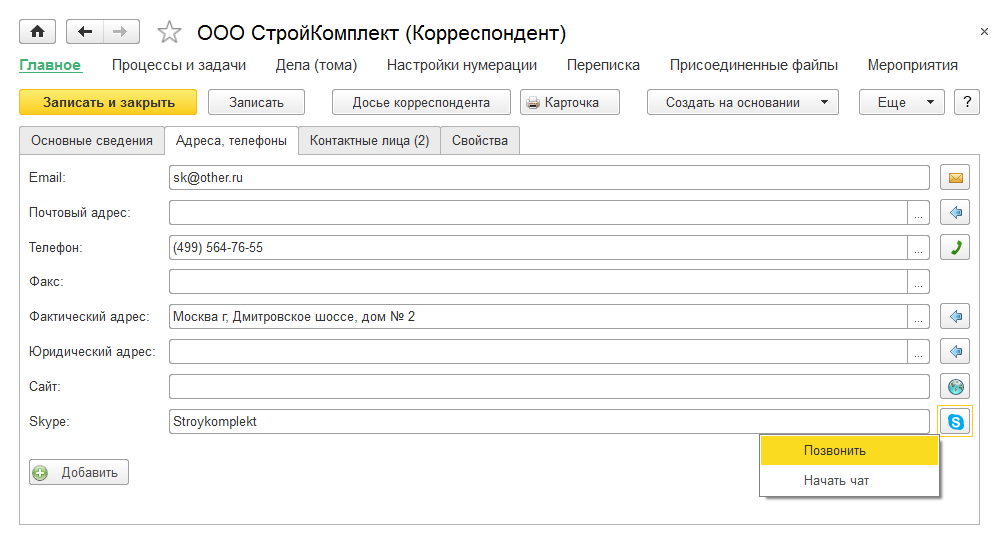Click the email envelope icon
Viewport: 1006px width, 535px height.
click(955, 178)
